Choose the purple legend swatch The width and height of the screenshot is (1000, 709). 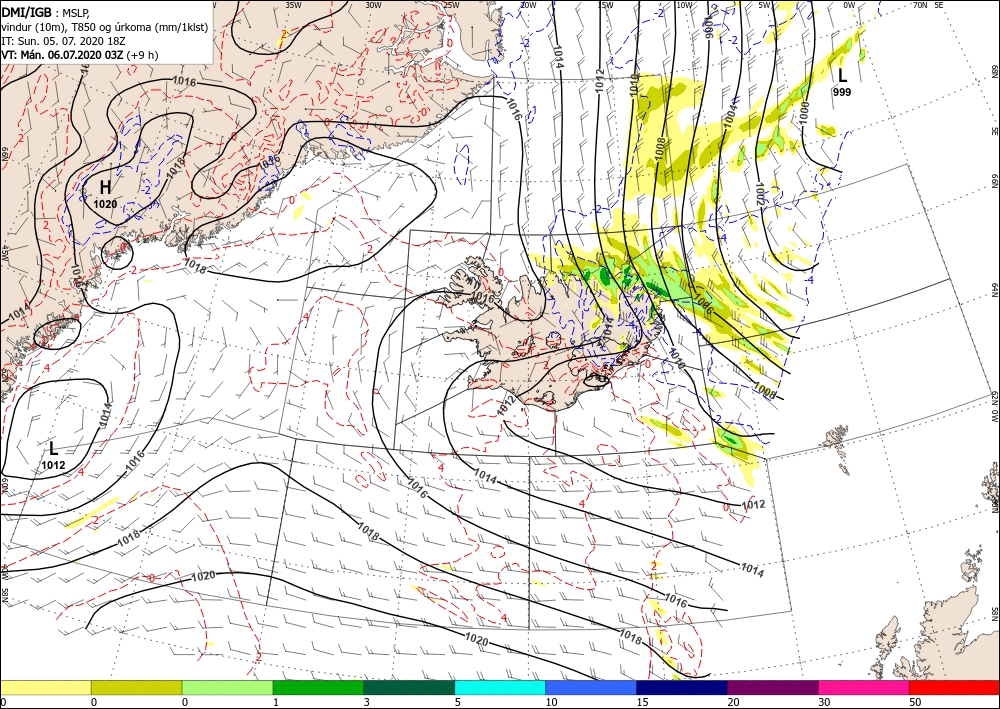coord(772,687)
